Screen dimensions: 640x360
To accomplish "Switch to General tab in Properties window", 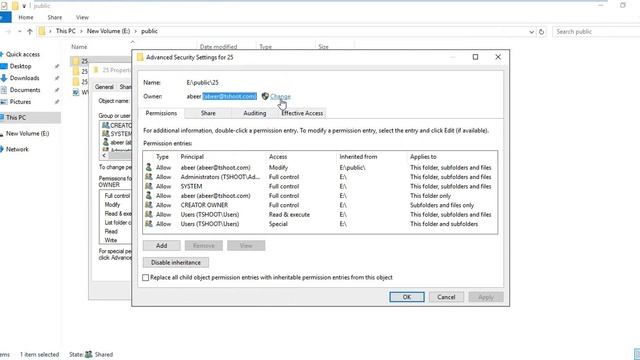I will coord(104,87).
